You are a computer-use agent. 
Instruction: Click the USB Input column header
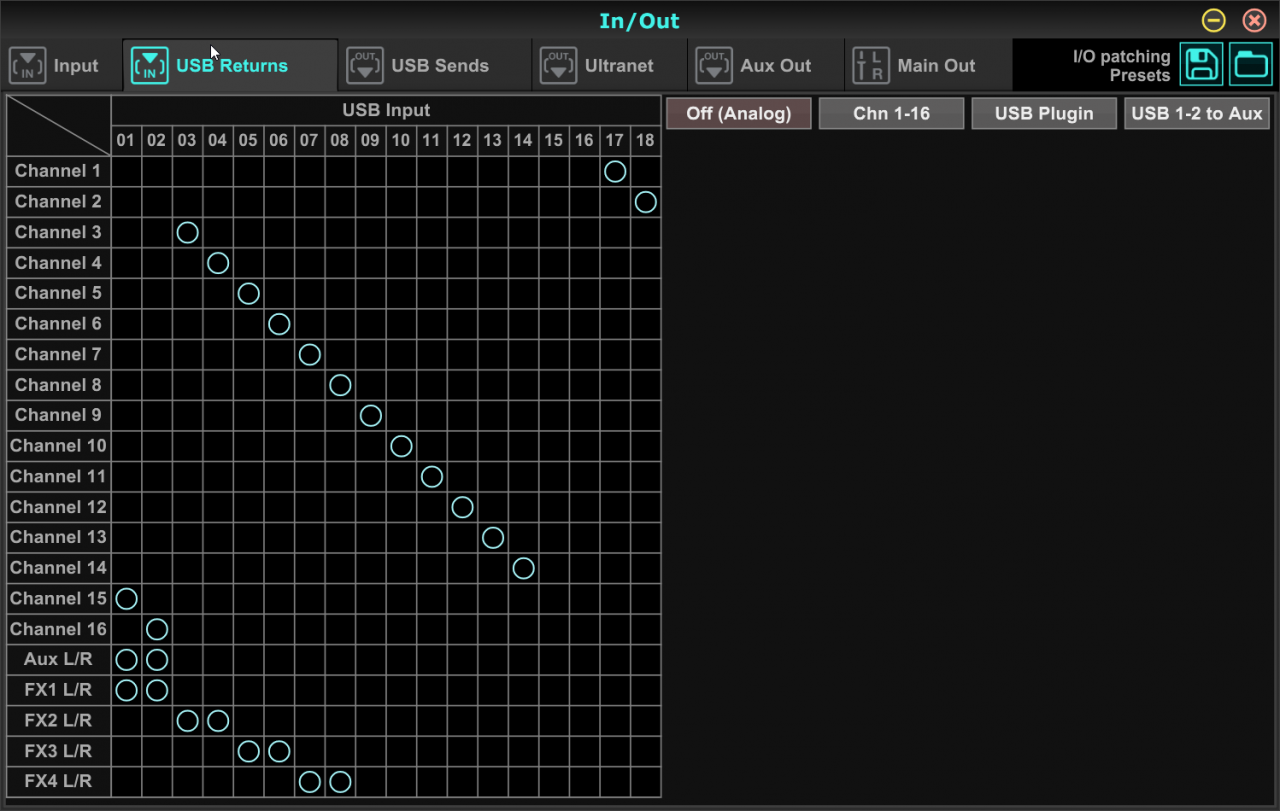coord(386,110)
